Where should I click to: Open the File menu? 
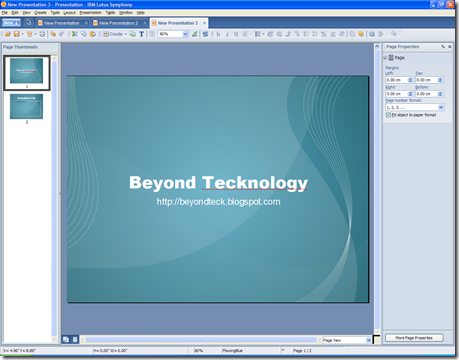pyautogui.click(x=5, y=13)
